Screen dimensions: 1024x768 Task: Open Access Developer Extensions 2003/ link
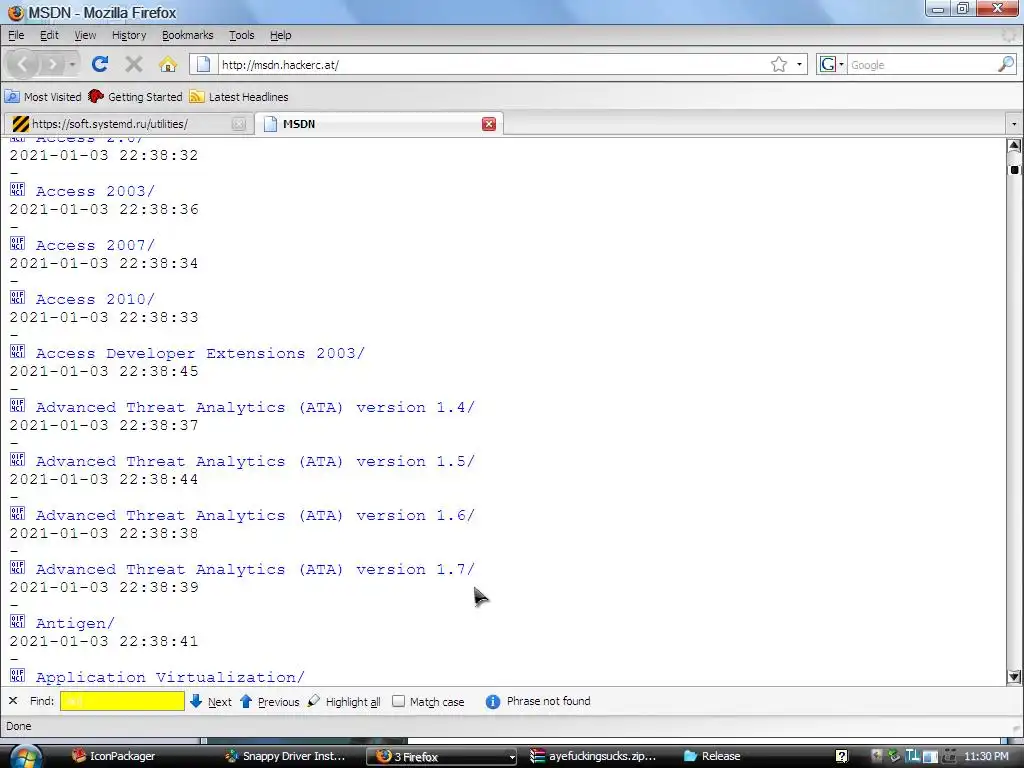[x=200, y=353]
